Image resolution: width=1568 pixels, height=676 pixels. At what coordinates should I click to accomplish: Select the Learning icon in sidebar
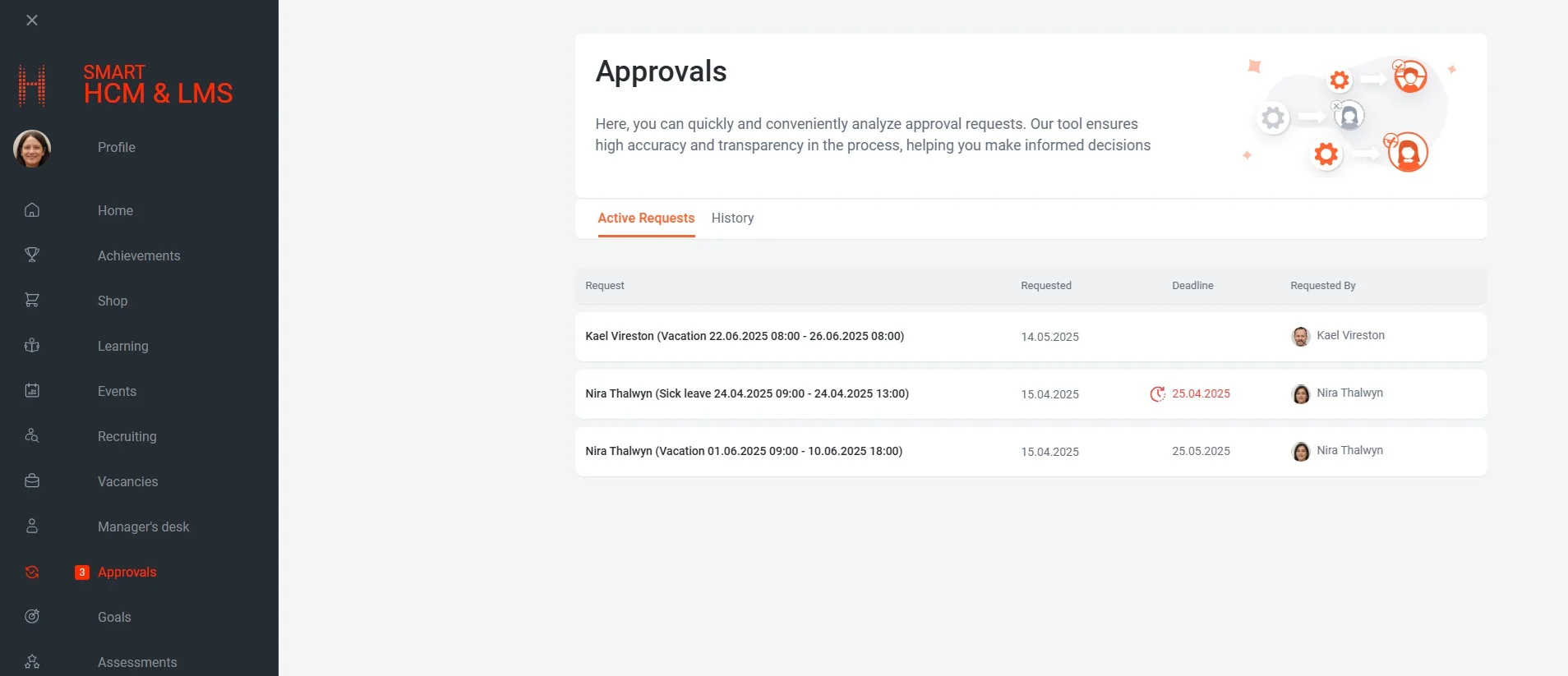click(x=32, y=346)
